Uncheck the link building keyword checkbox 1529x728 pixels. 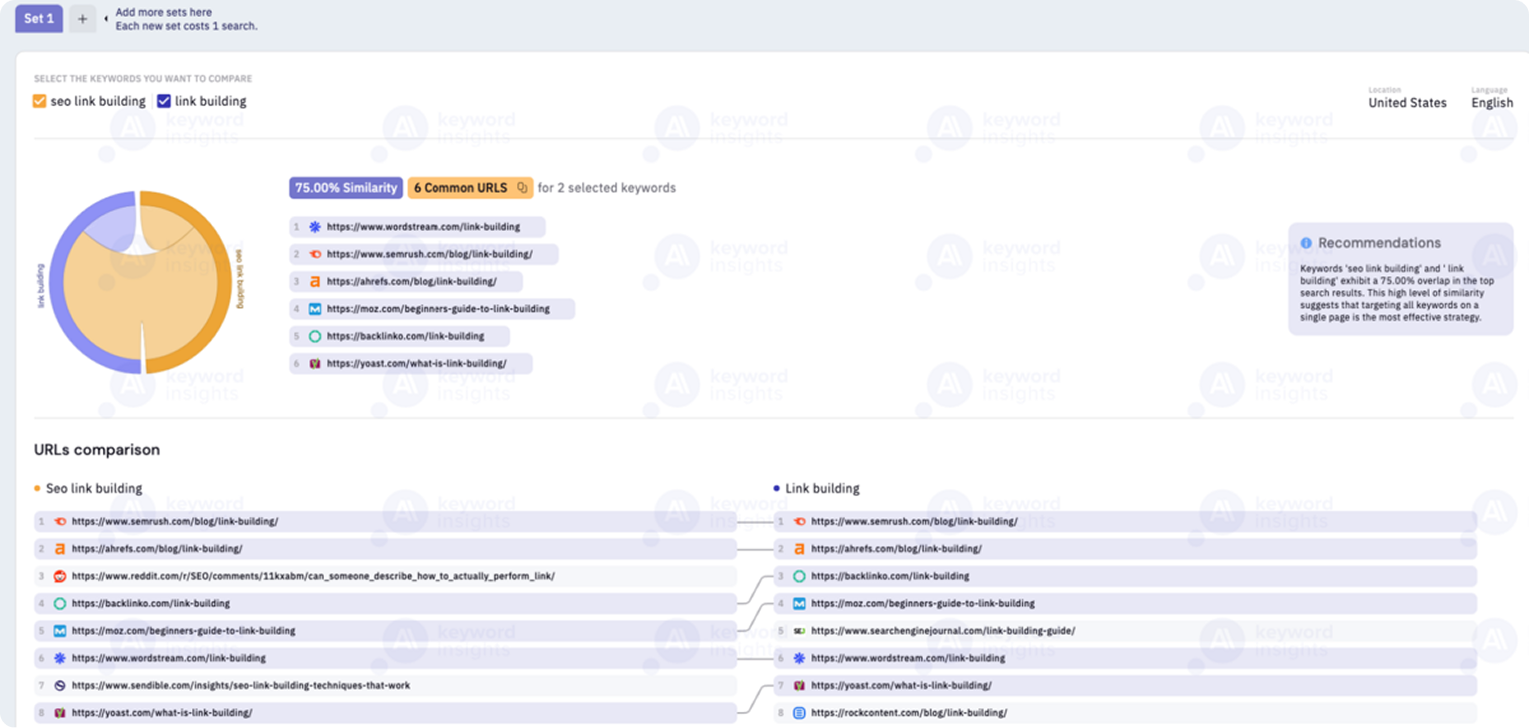(x=164, y=101)
